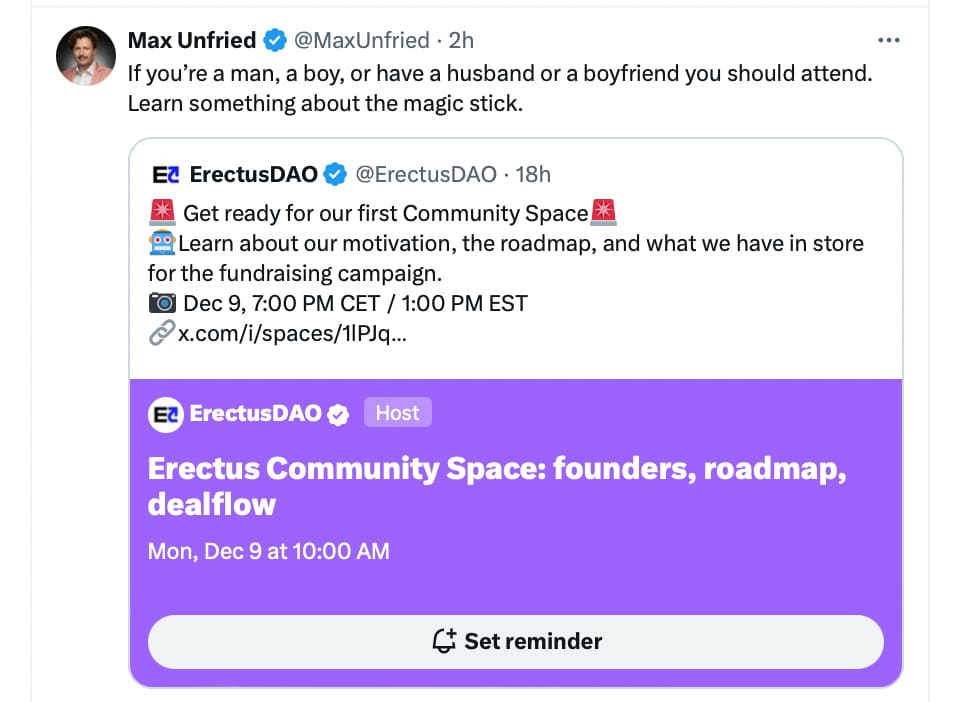Click the Set reminder button
This screenshot has width=968, height=702.
click(x=515, y=641)
